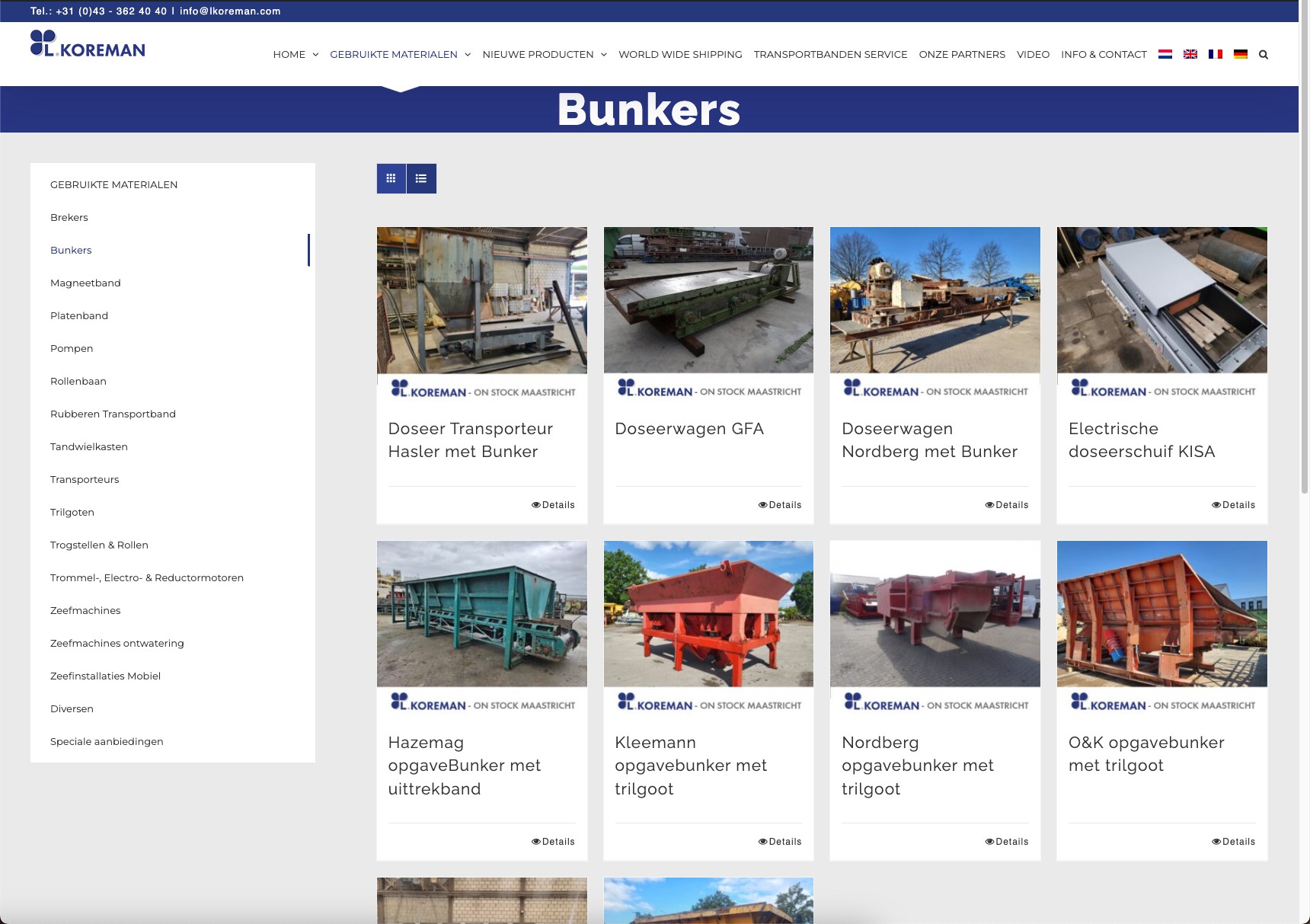
Task: Select Zeefinstallaties Mobiel category
Action: [105, 676]
